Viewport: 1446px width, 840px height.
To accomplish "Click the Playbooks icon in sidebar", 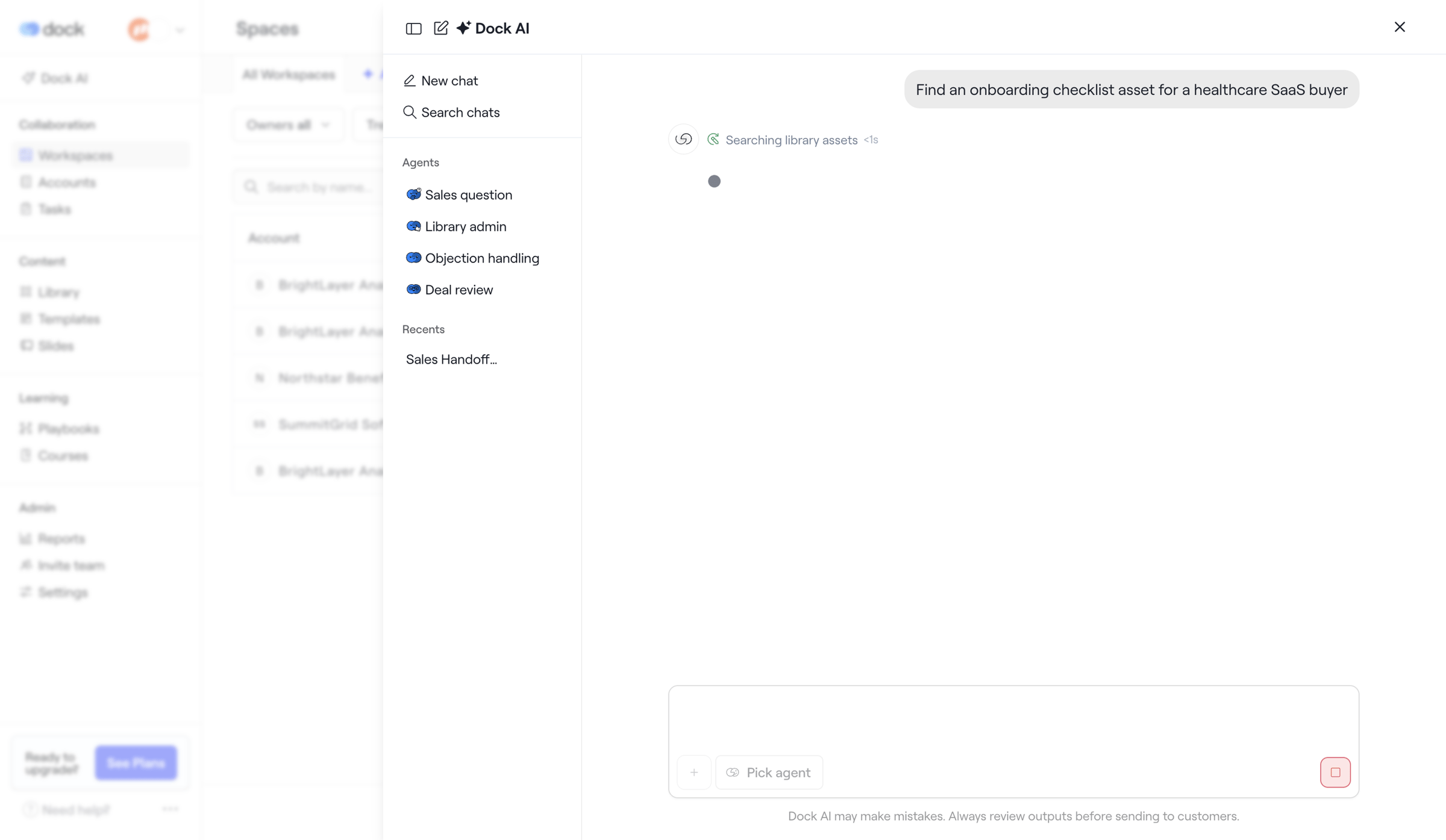I will pyautogui.click(x=25, y=428).
